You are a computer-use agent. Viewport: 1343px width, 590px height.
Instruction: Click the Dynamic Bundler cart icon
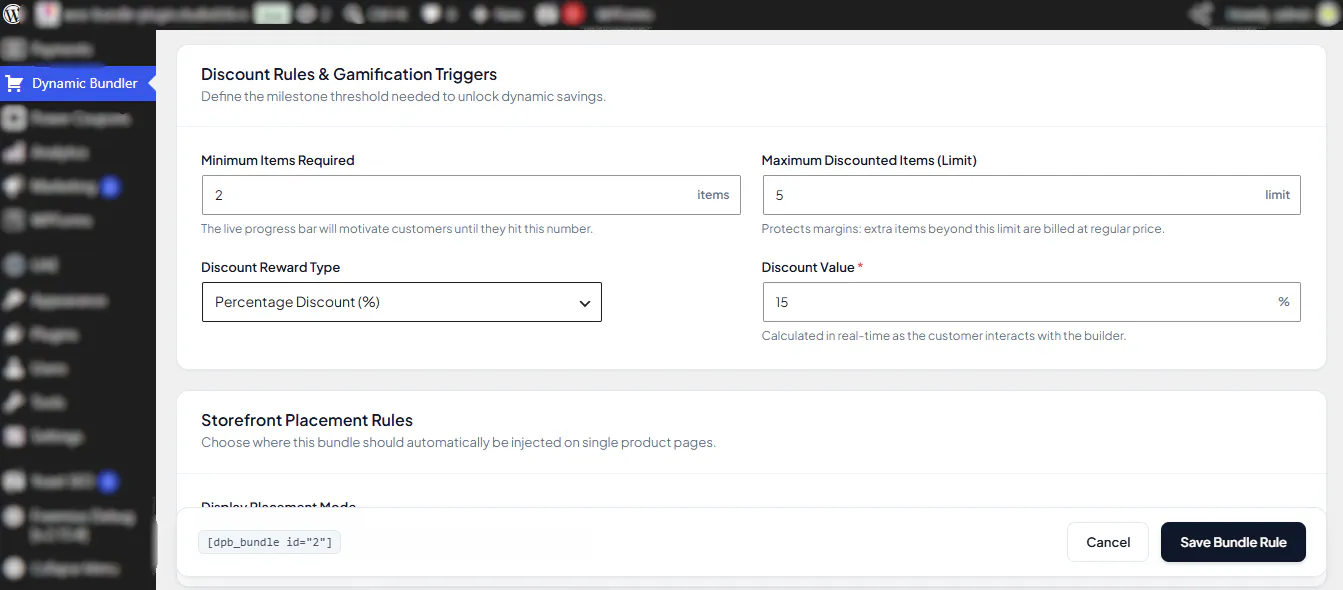(14, 84)
